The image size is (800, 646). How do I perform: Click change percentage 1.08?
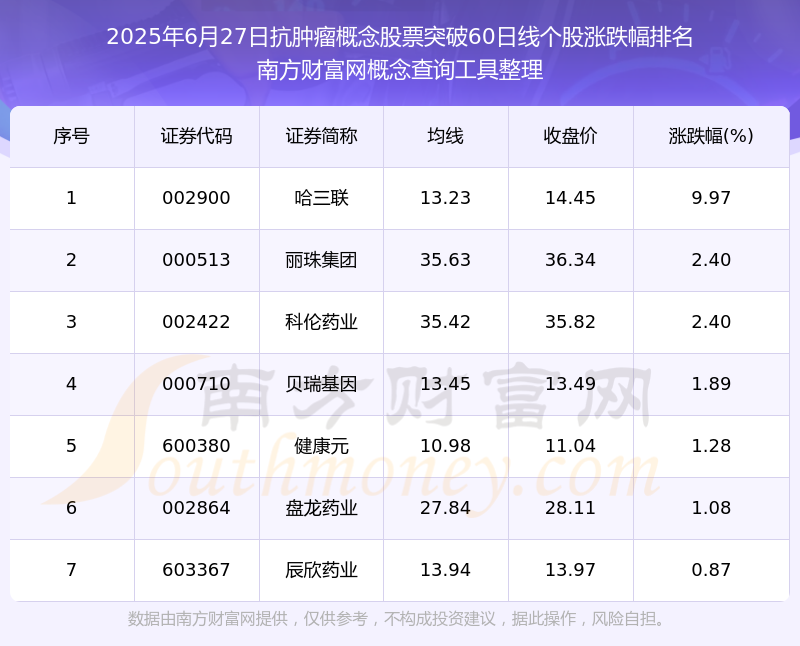(711, 508)
